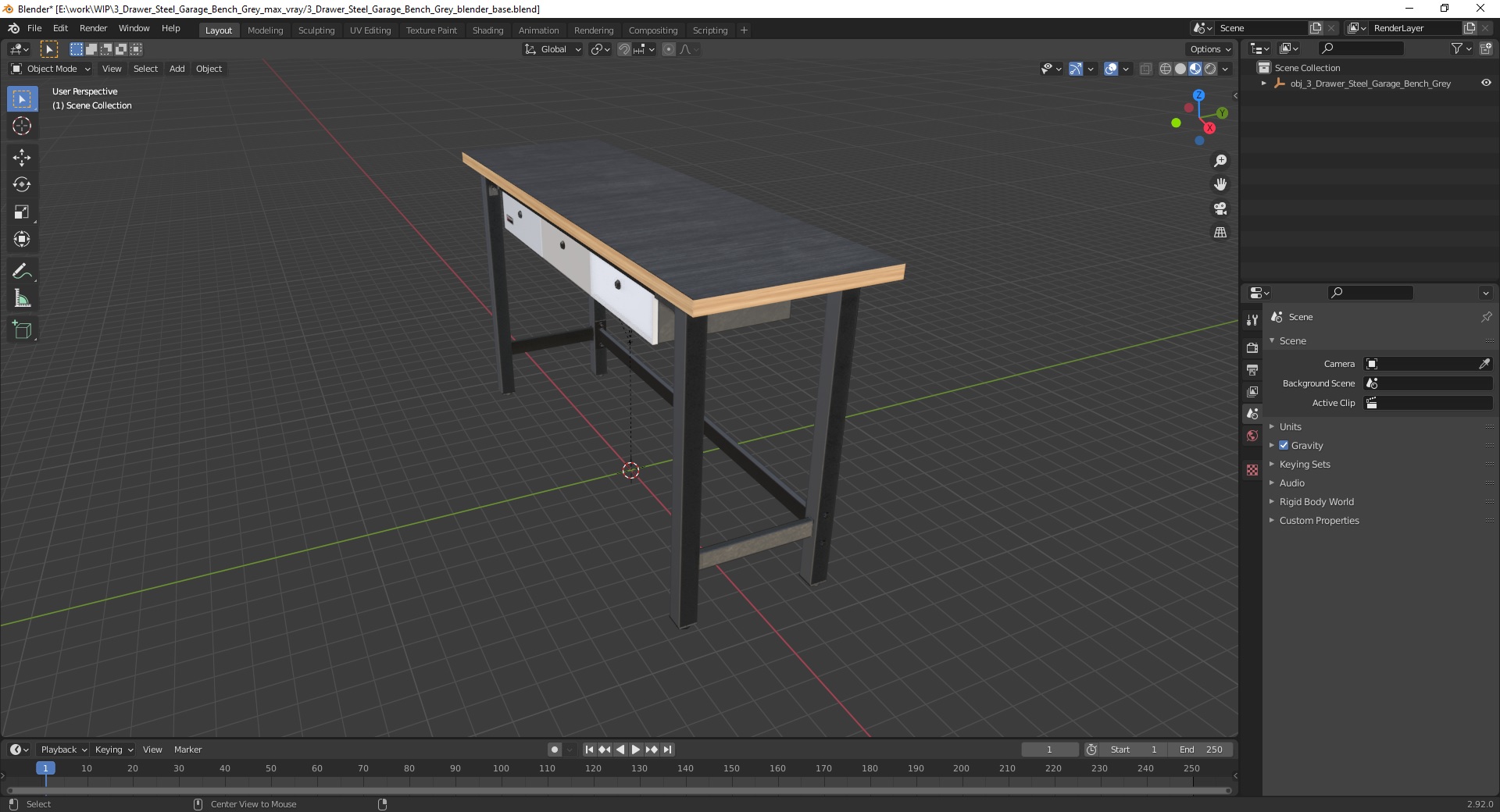1500x812 pixels.
Task: Select the Add Cube tool
Action: click(22, 330)
